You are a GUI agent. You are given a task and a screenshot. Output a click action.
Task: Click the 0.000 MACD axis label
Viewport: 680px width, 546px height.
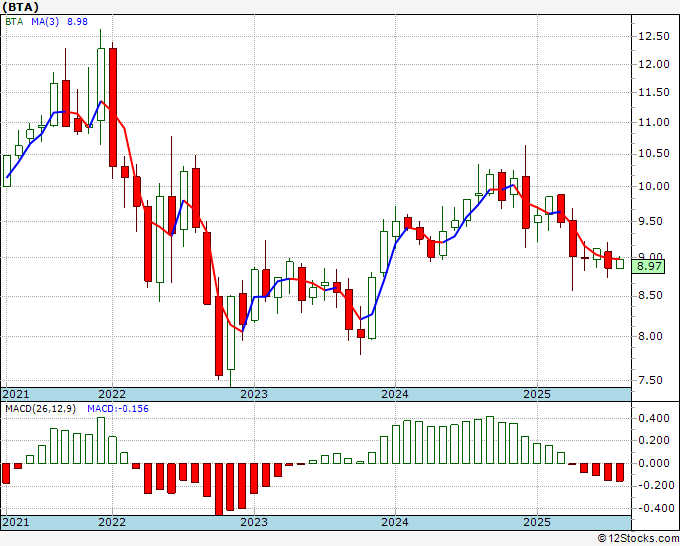click(x=654, y=463)
